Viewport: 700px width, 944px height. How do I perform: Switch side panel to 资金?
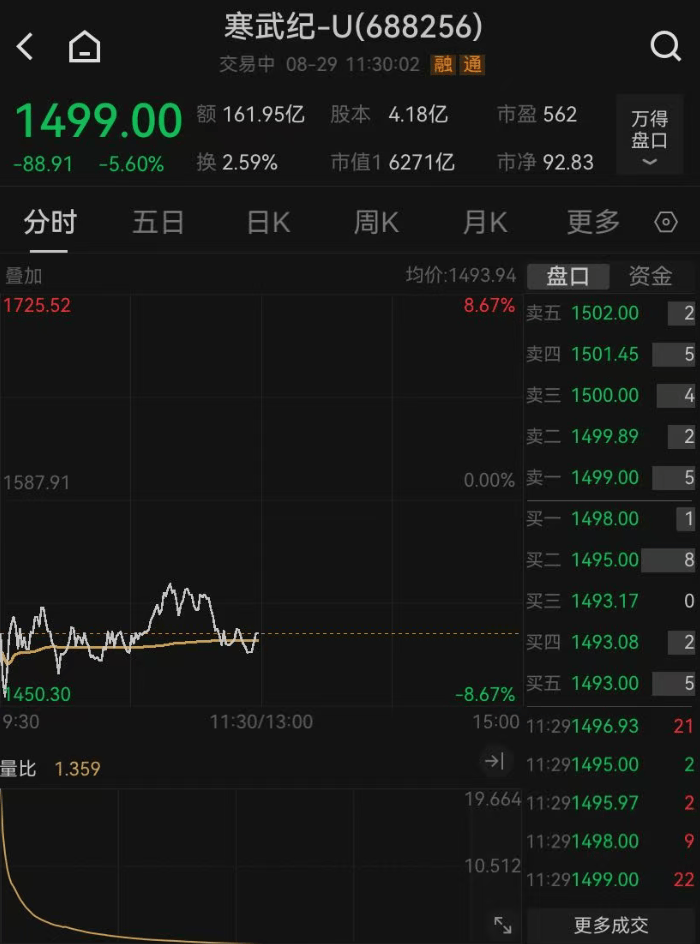tap(651, 276)
